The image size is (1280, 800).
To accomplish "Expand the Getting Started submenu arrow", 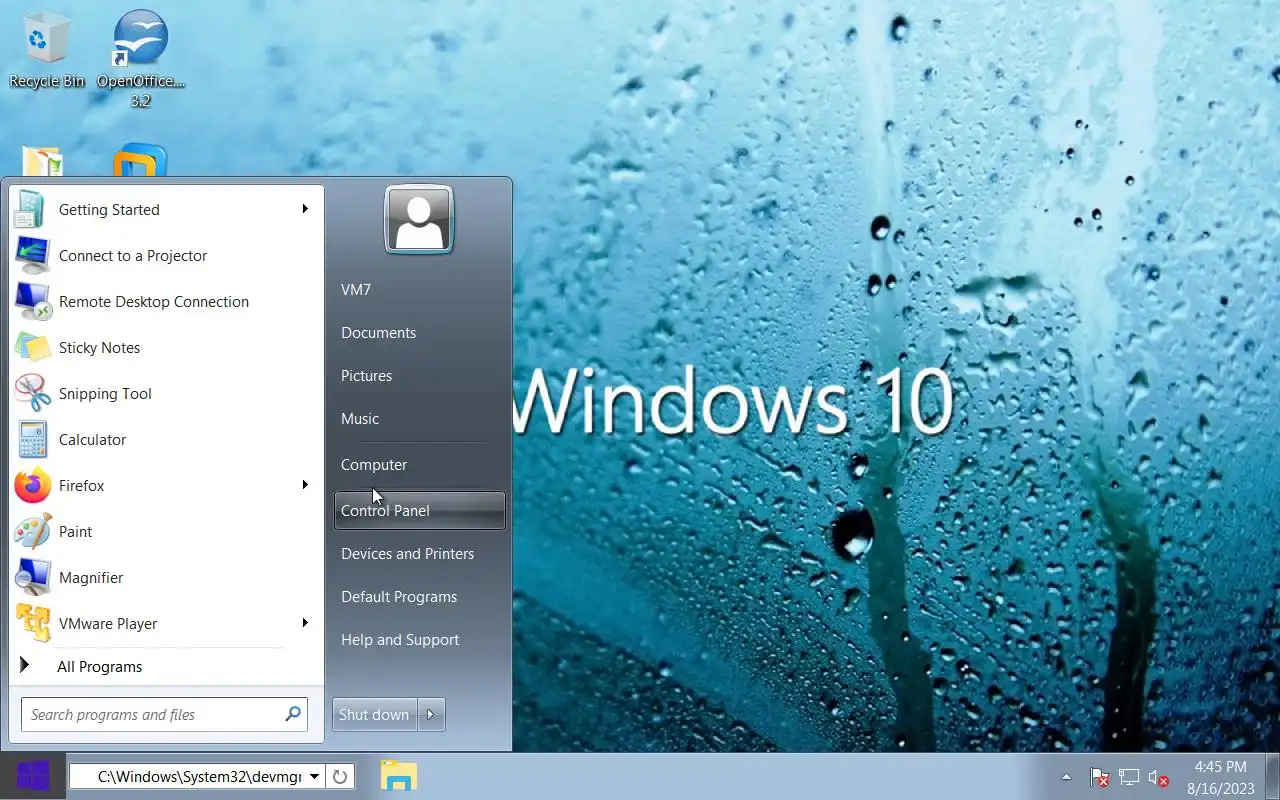I will [x=305, y=209].
